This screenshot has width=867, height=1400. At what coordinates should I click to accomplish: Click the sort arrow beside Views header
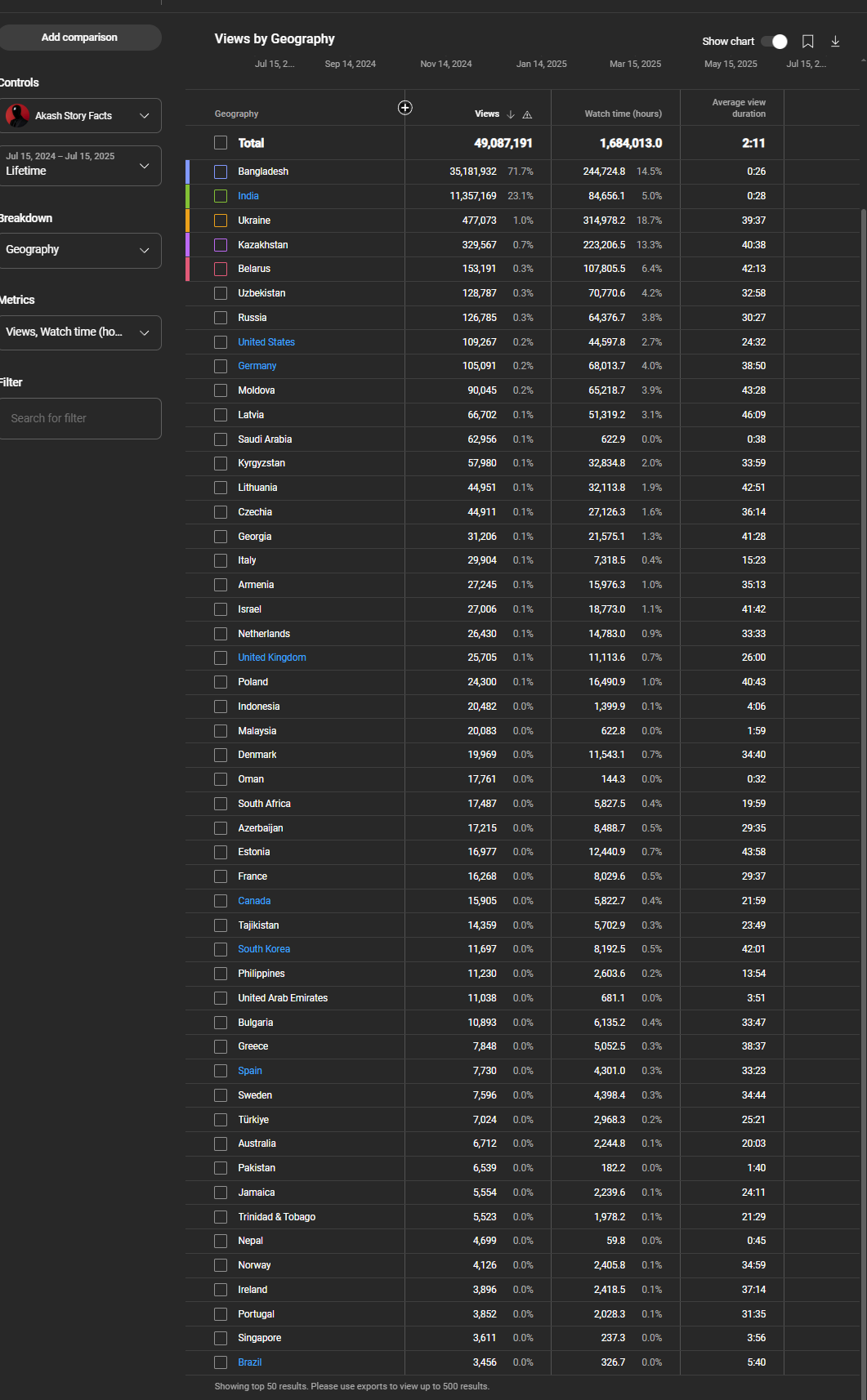click(511, 114)
